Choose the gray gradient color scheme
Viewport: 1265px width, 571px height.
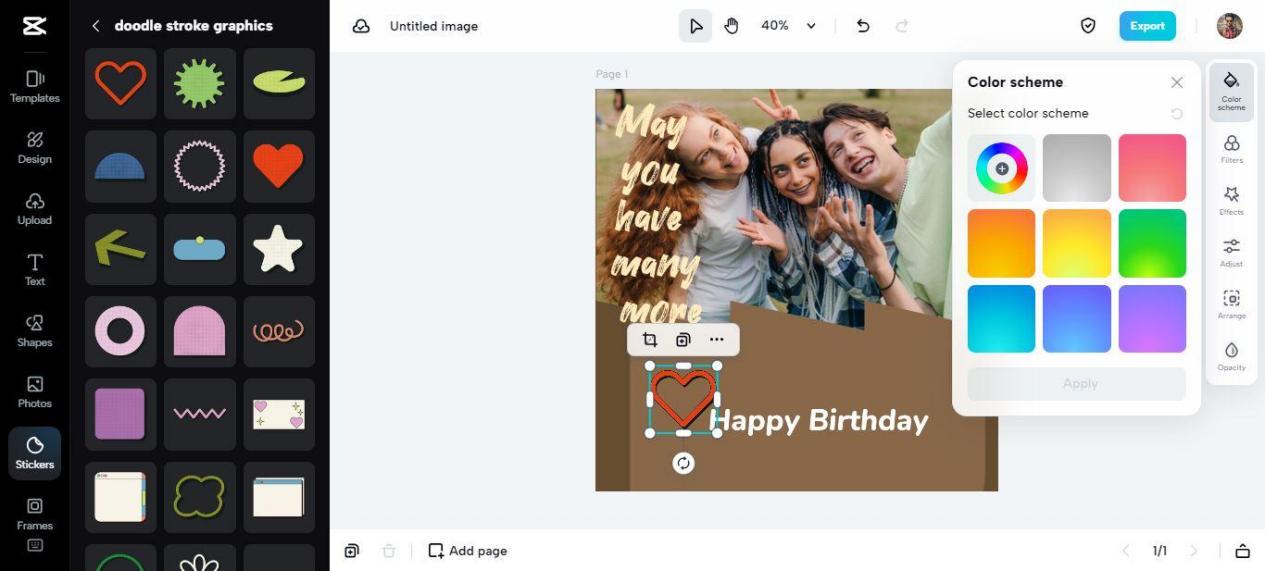1077,168
